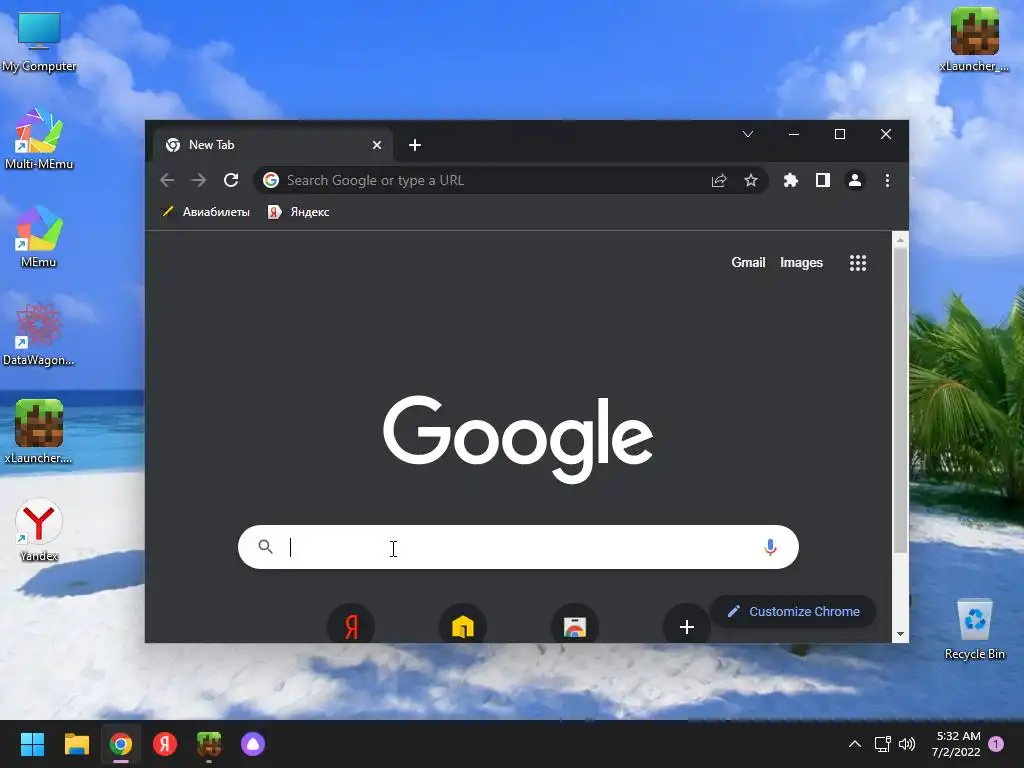The image size is (1024, 768).
Task: Add a new shortcut tile
Action: pyautogui.click(x=686, y=627)
